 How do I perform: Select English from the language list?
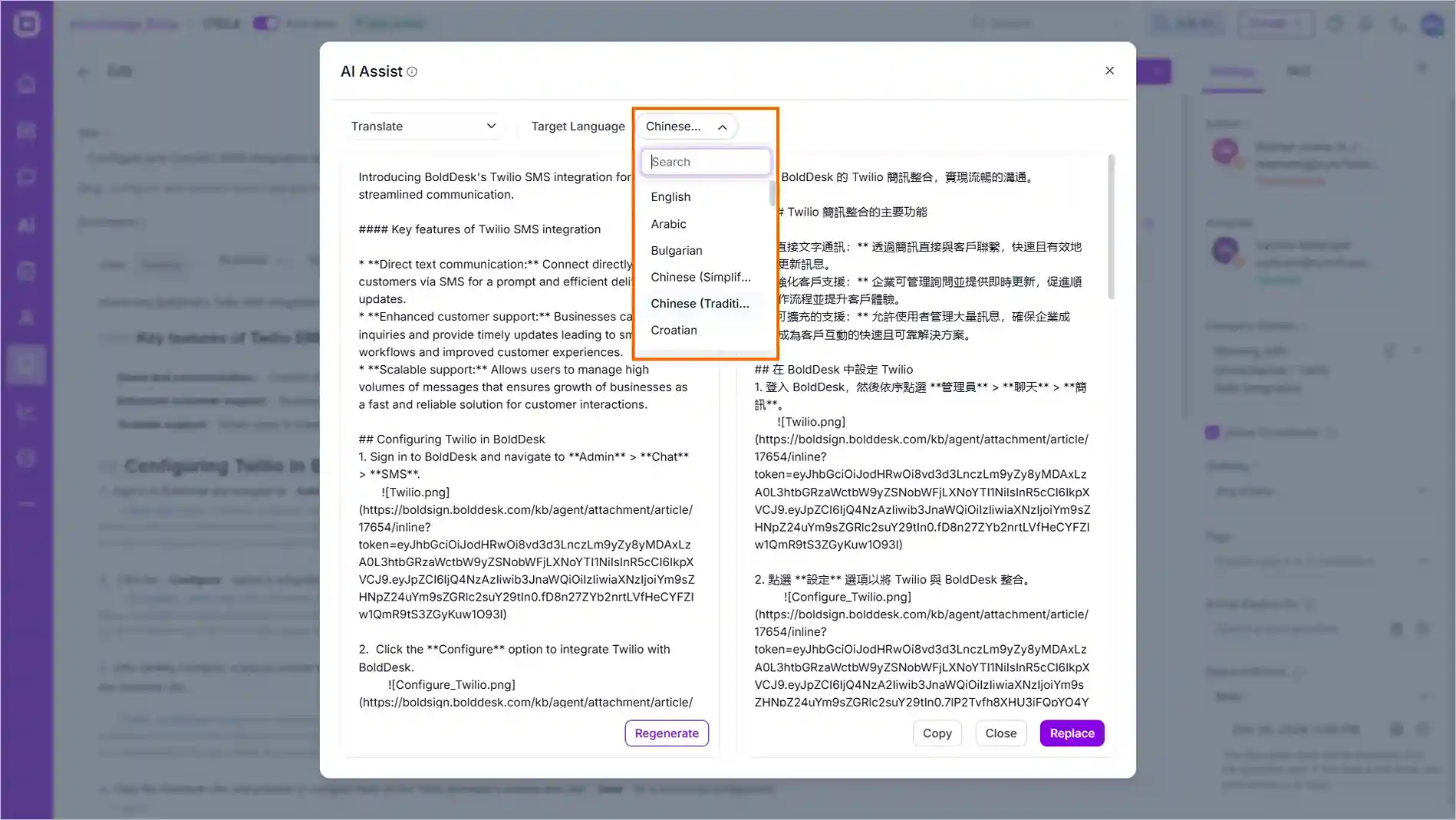[670, 197]
